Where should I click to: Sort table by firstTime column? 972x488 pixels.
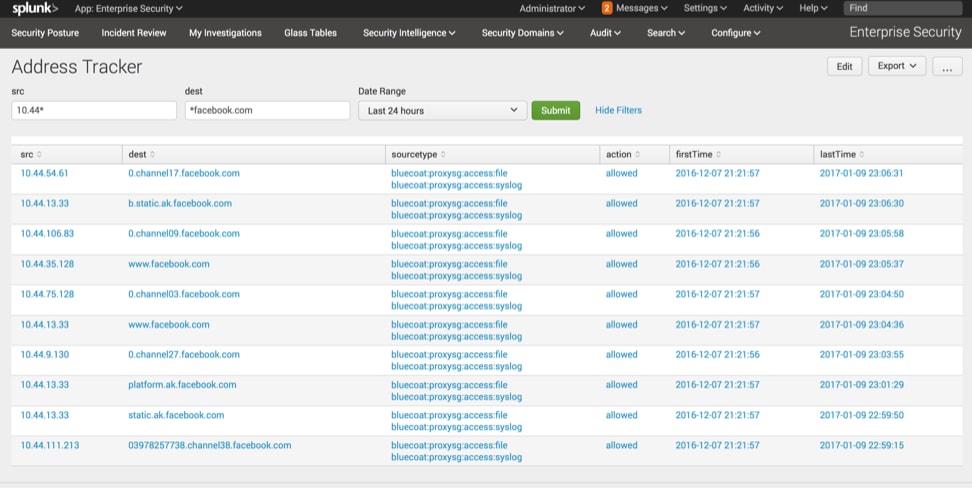pyautogui.click(x=698, y=154)
